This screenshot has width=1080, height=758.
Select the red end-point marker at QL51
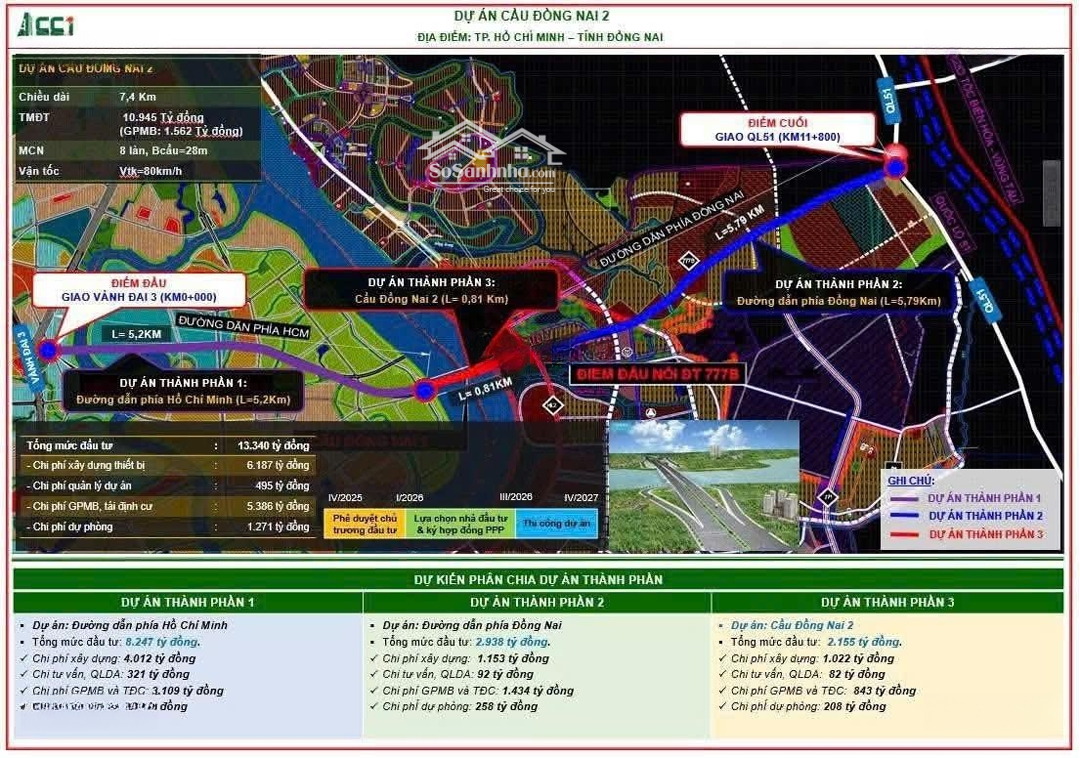point(895,165)
